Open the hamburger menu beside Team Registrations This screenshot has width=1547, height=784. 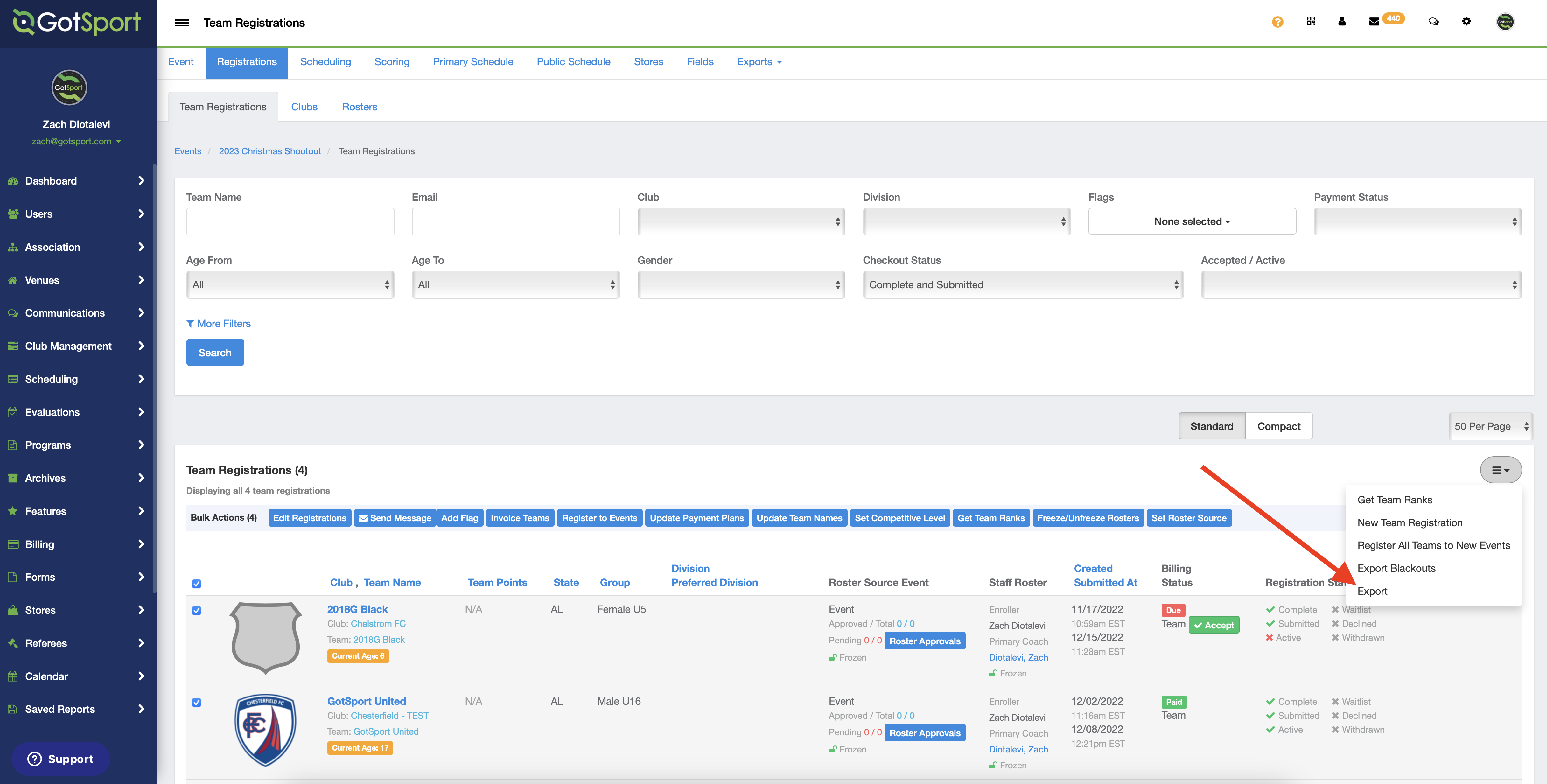(x=181, y=23)
